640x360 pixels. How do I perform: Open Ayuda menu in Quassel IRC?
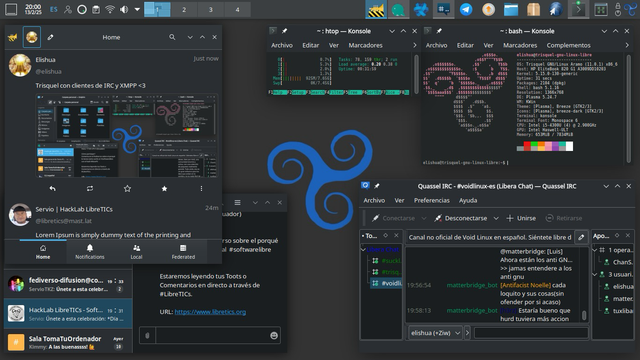pyautogui.click(x=468, y=200)
